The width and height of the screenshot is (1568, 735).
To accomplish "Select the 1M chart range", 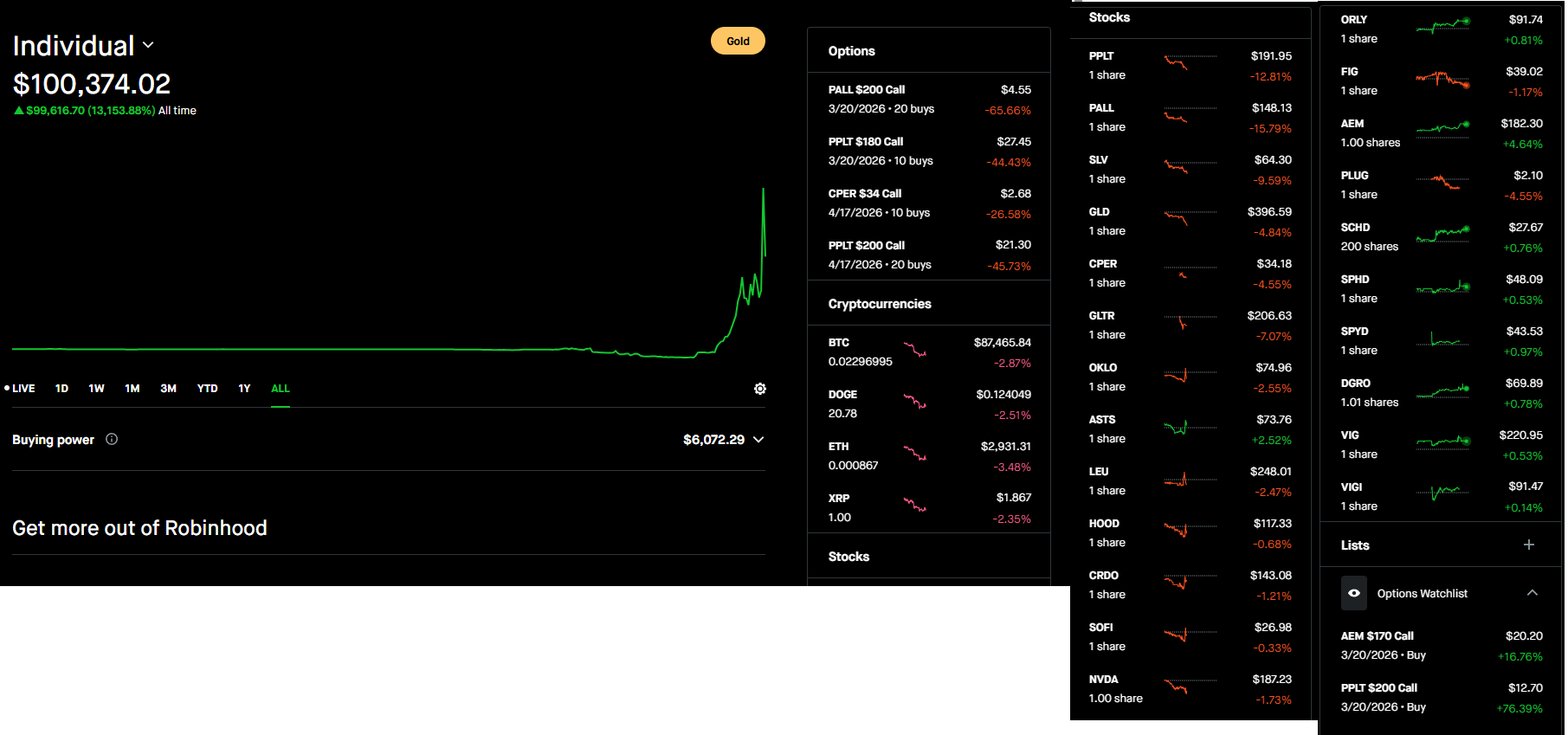I will click(132, 389).
